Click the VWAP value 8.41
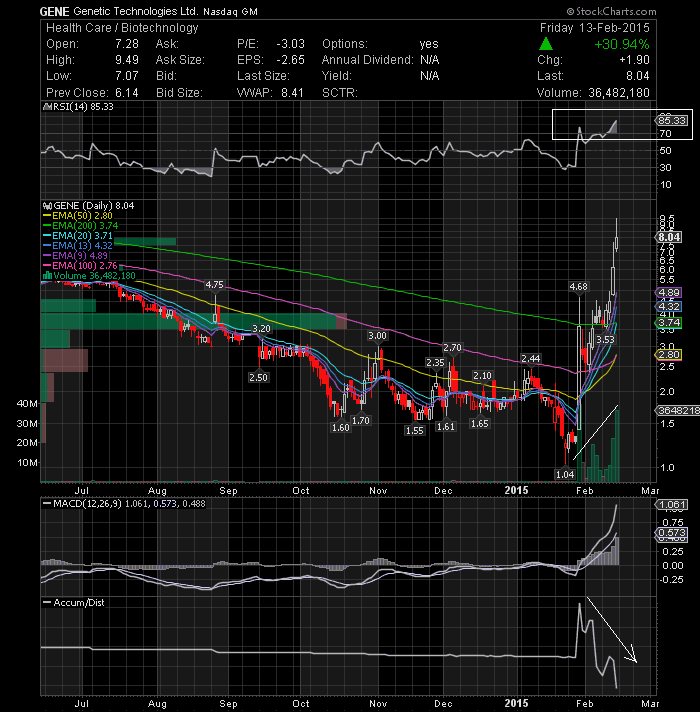700x712 pixels. pos(292,93)
